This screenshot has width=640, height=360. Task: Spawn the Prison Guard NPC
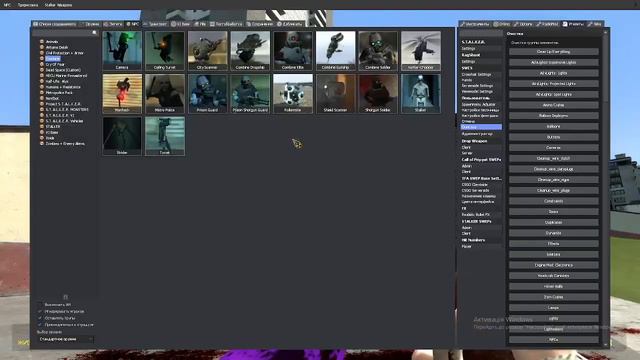click(207, 93)
